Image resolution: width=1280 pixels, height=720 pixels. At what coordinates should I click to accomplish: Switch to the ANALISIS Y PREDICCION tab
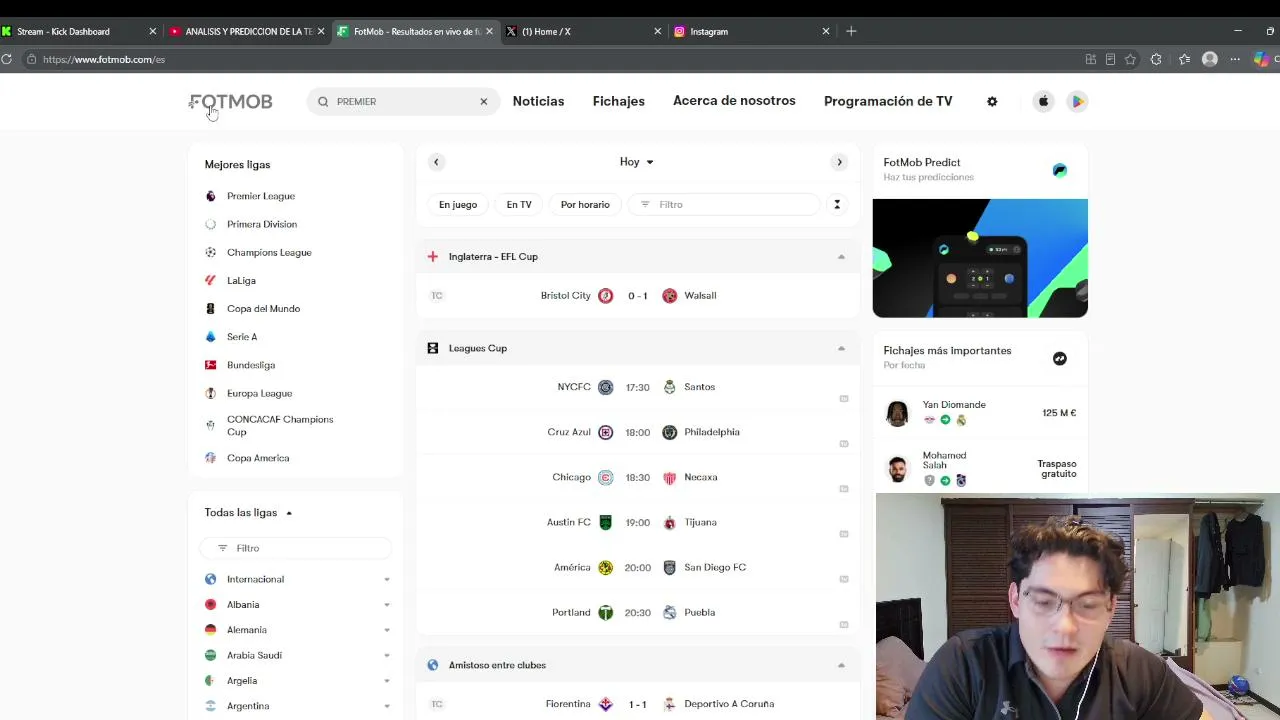247,31
